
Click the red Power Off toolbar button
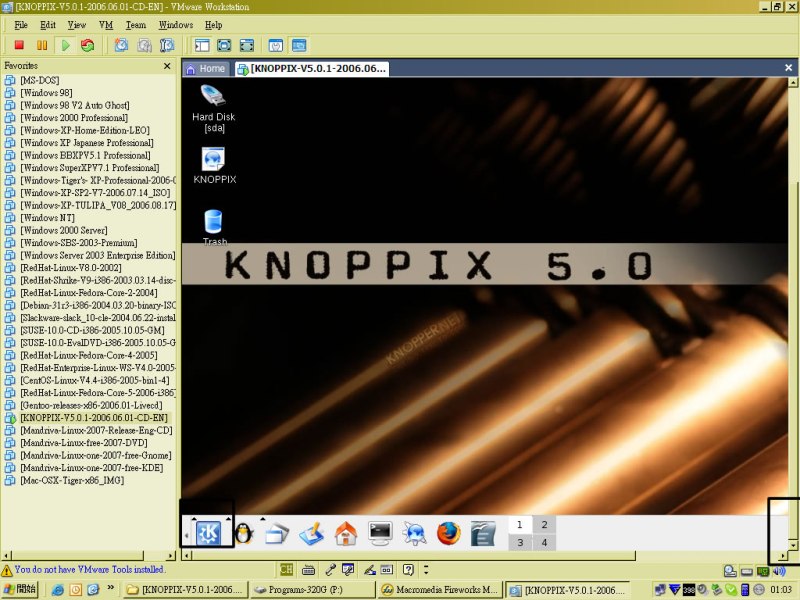tap(19, 45)
